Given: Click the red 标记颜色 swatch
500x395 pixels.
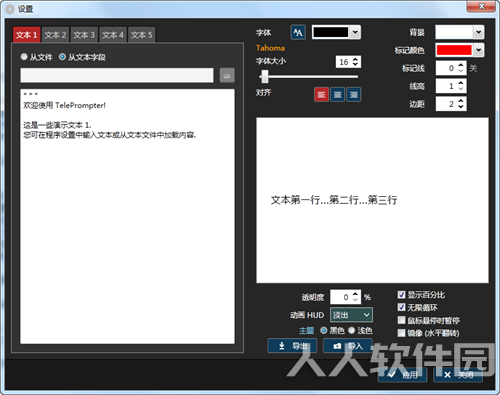Looking at the screenshot, I should (x=454, y=50).
